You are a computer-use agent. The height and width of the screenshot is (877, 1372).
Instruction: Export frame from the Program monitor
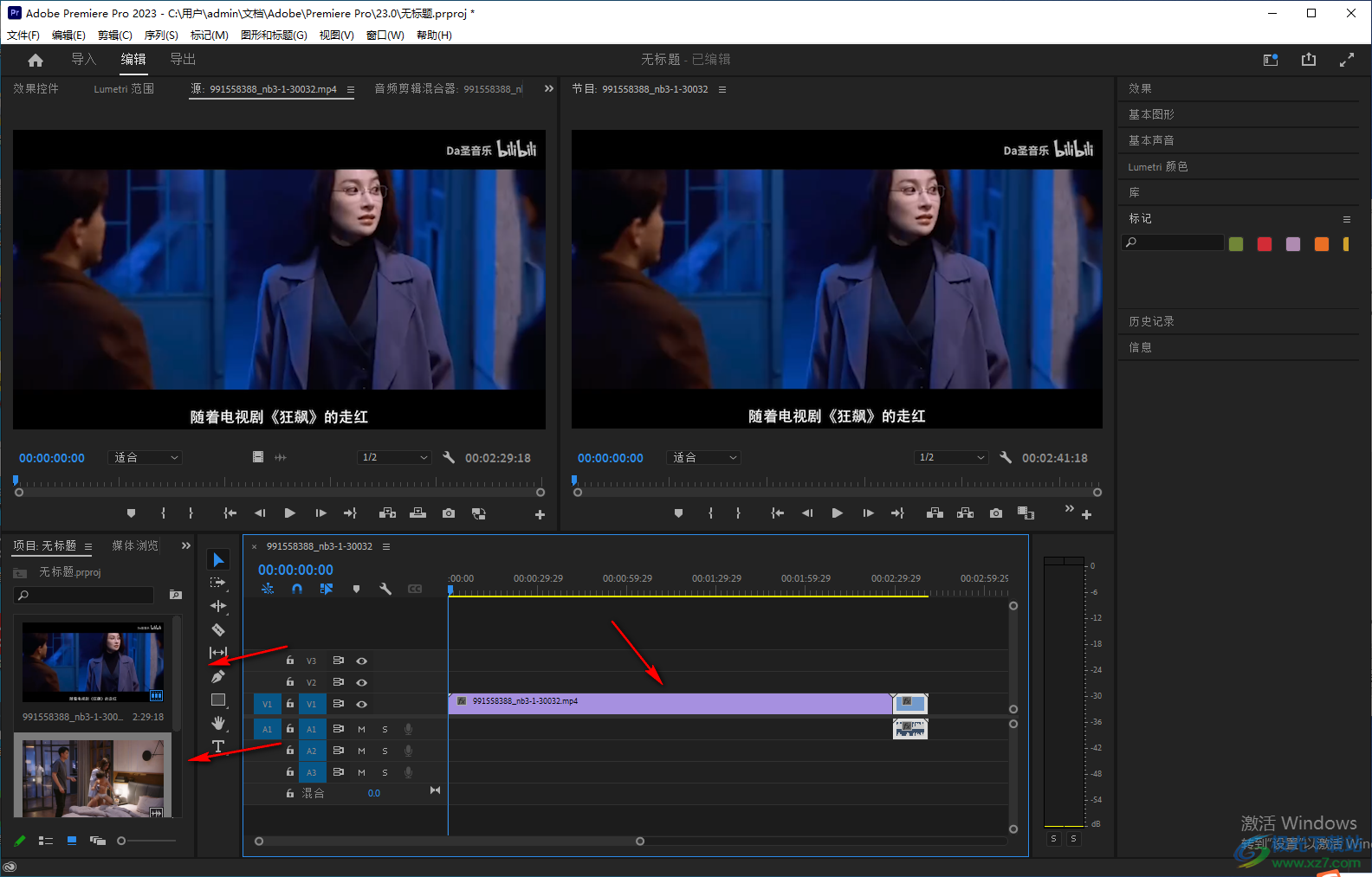(x=996, y=513)
